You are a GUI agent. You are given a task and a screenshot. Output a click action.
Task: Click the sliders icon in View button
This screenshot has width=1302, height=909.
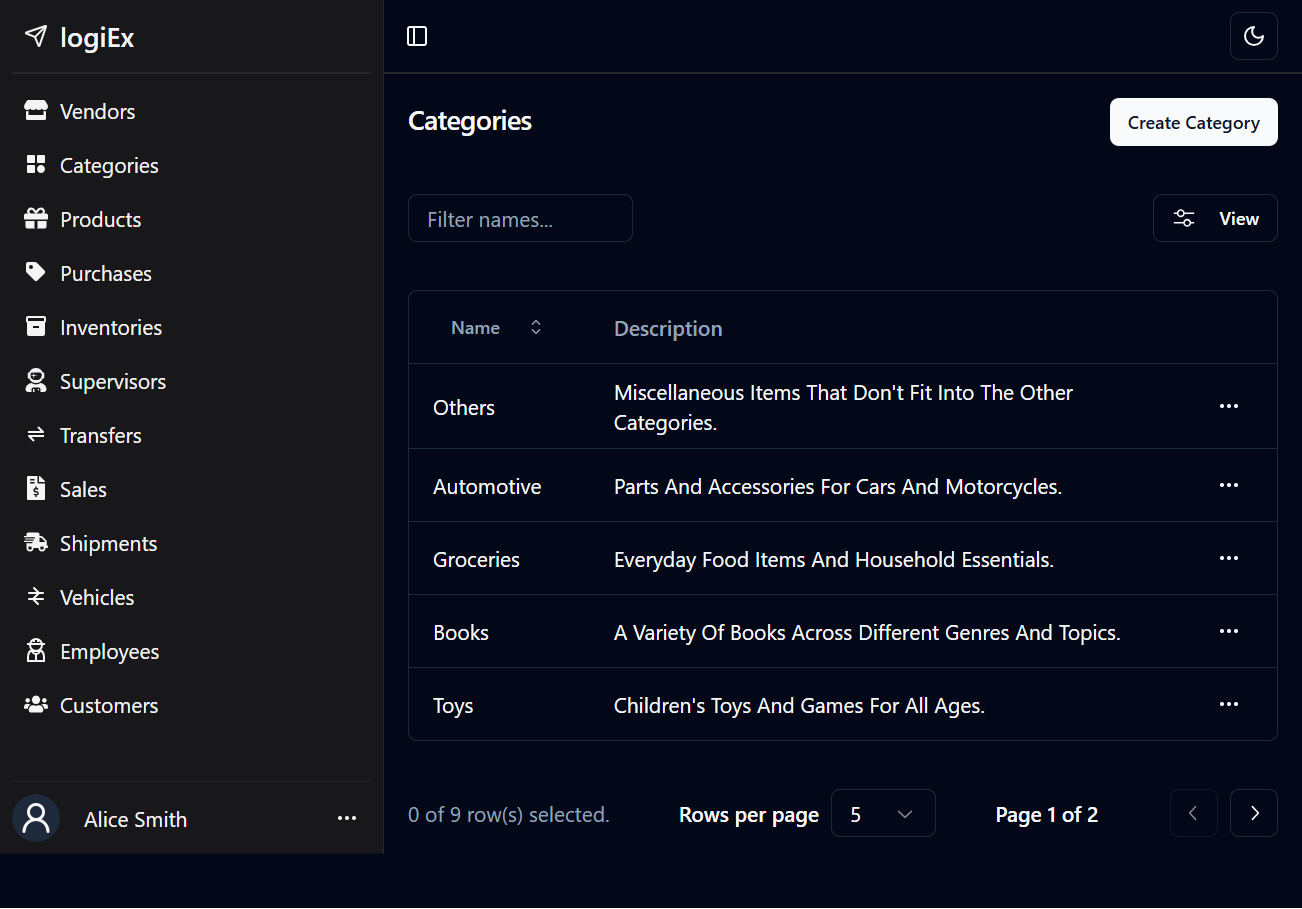tap(1184, 218)
